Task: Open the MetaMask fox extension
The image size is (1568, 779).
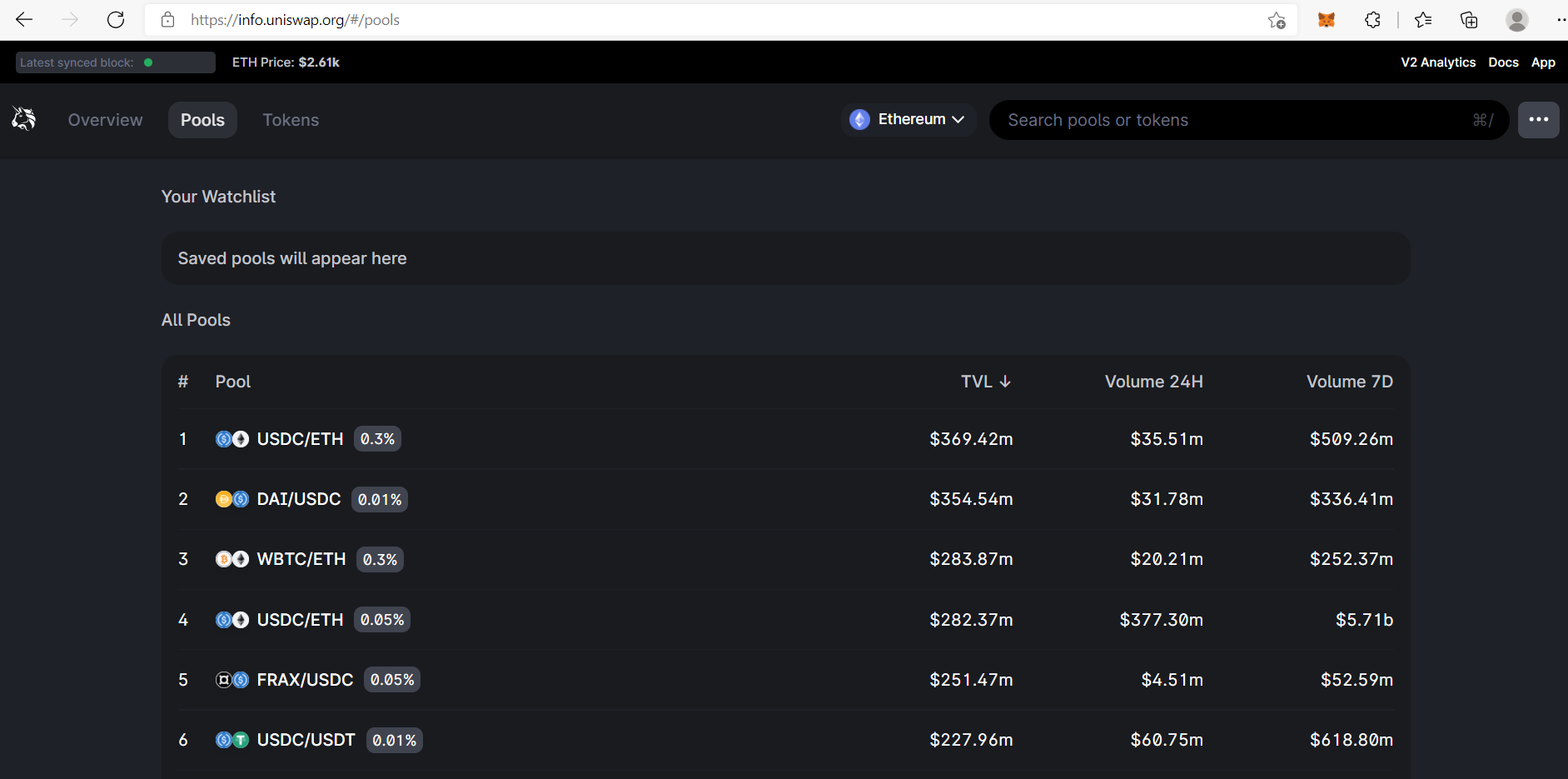Action: tap(1327, 20)
